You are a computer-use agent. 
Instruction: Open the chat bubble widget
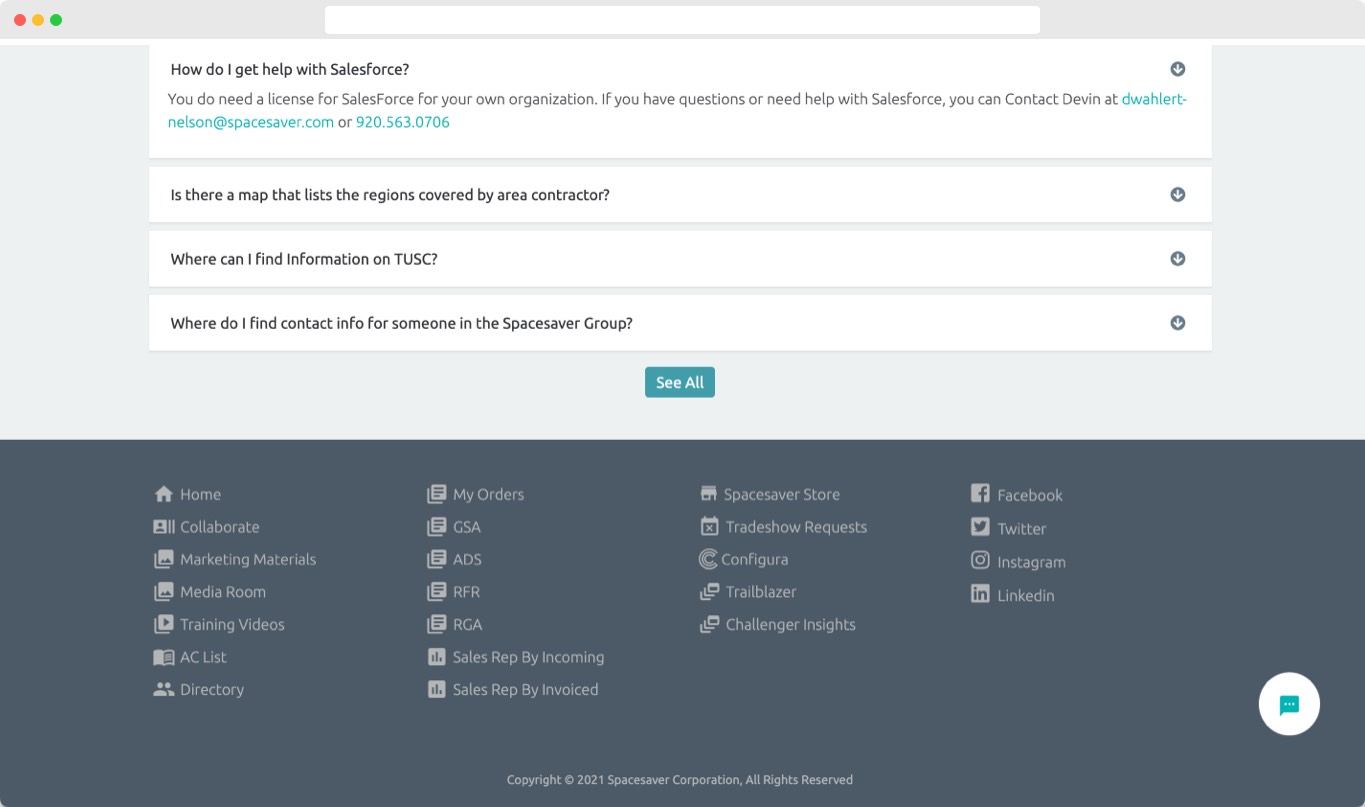(1289, 704)
